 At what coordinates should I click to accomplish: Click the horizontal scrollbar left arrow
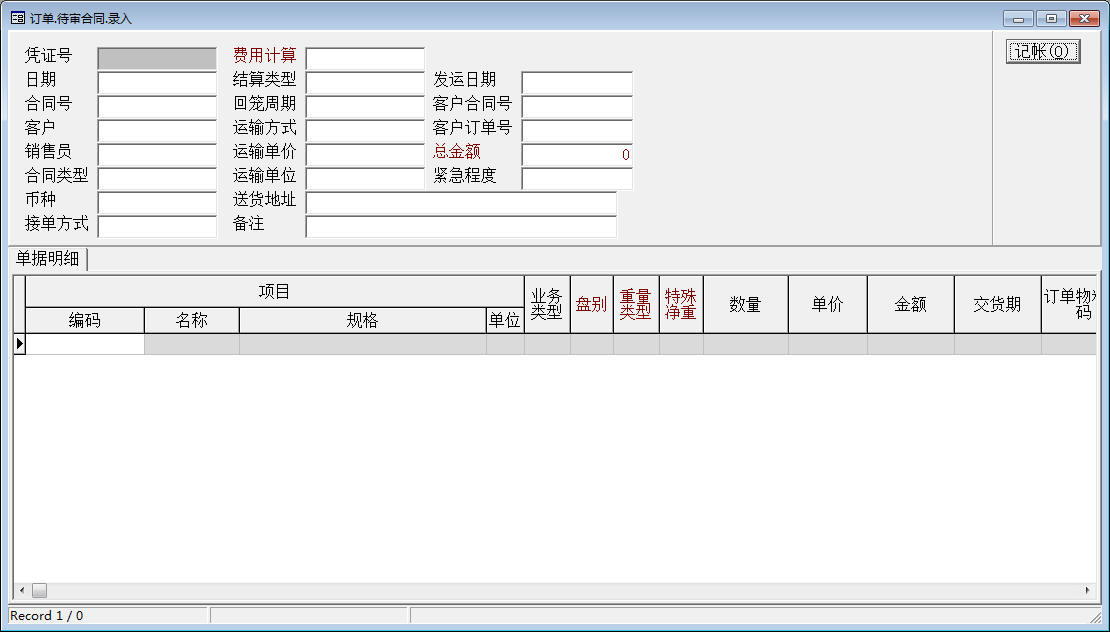tap(21, 591)
